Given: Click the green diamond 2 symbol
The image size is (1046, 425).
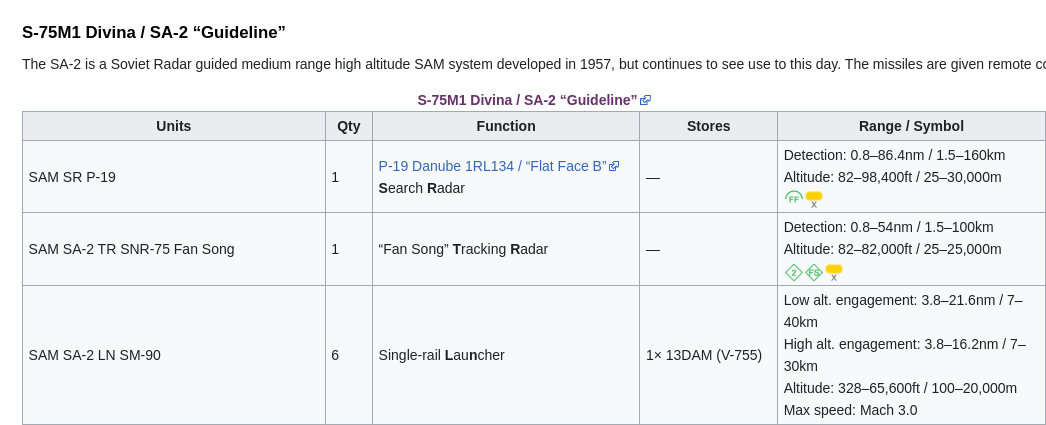Looking at the screenshot, I should (793, 272).
